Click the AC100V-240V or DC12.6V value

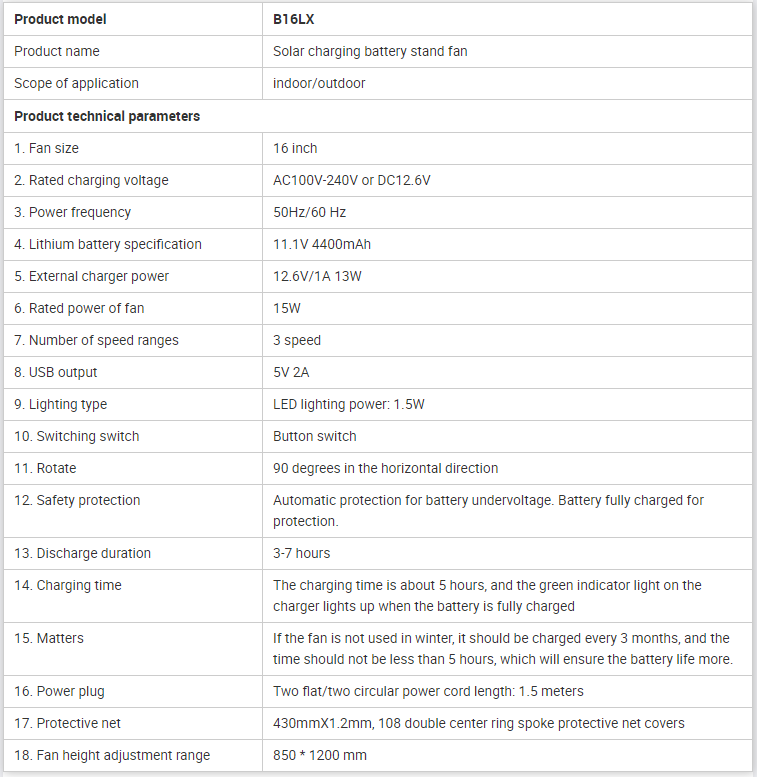[352, 180]
